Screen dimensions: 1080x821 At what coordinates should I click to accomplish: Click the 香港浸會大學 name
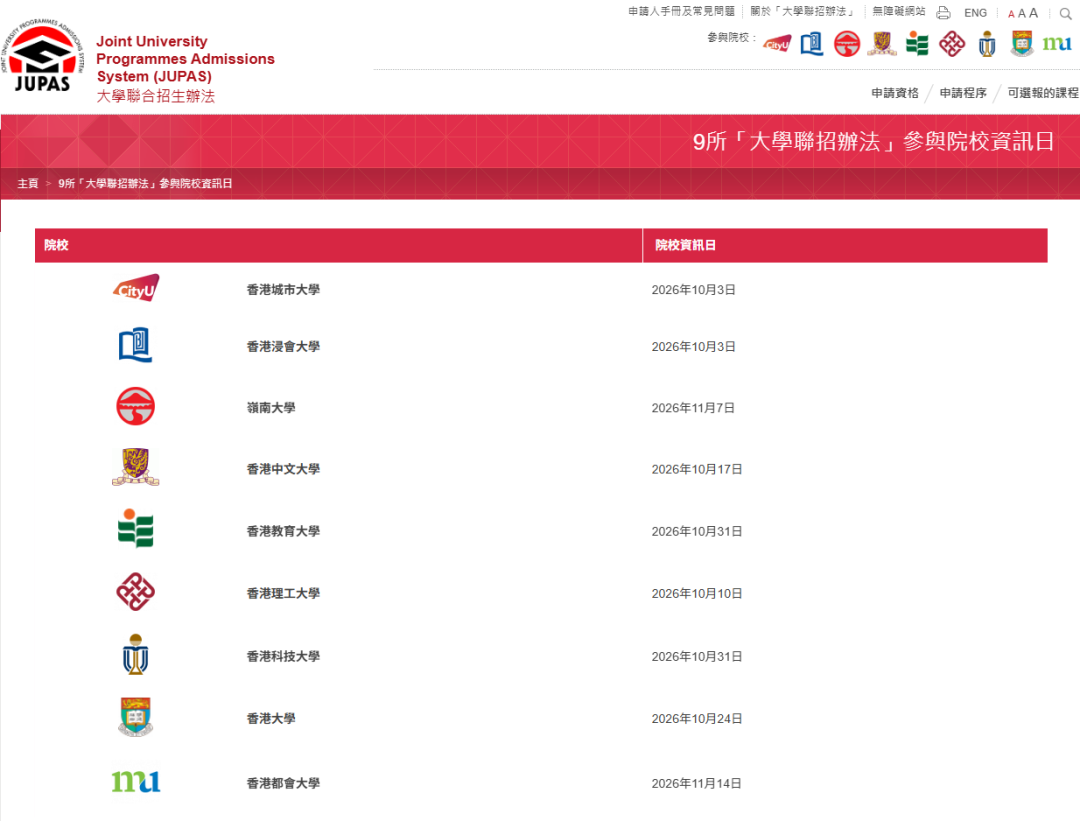point(283,346)
